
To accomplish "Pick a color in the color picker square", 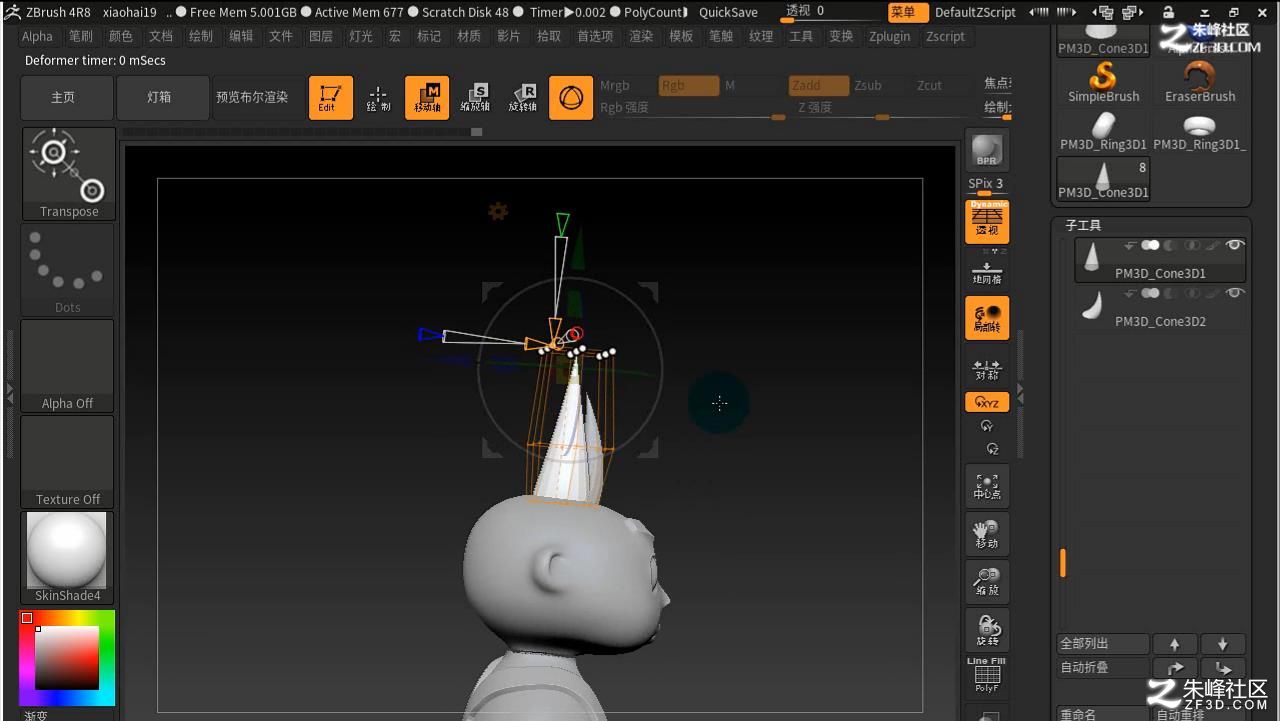I will point(68,658).
